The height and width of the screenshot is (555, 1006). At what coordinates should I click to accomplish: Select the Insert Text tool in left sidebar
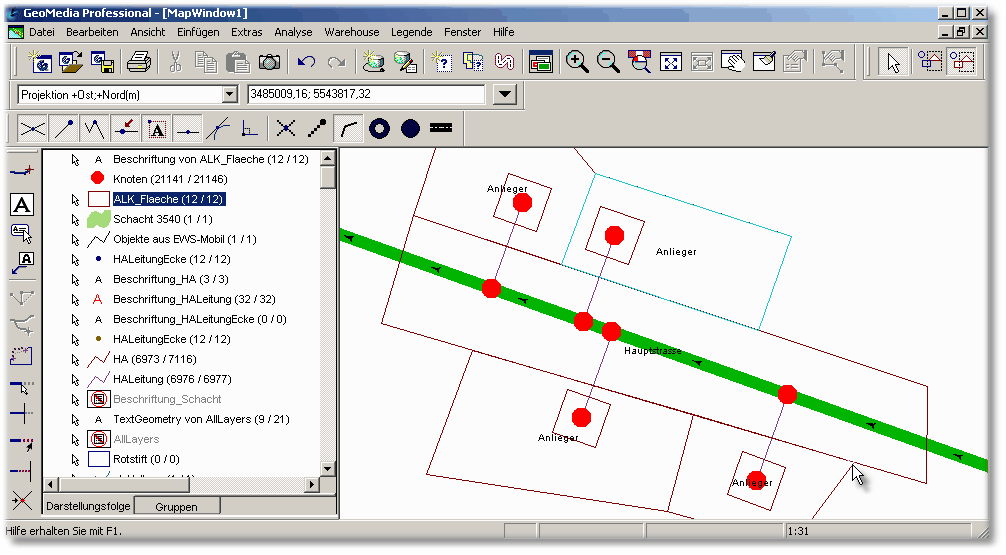pos(22,205)
